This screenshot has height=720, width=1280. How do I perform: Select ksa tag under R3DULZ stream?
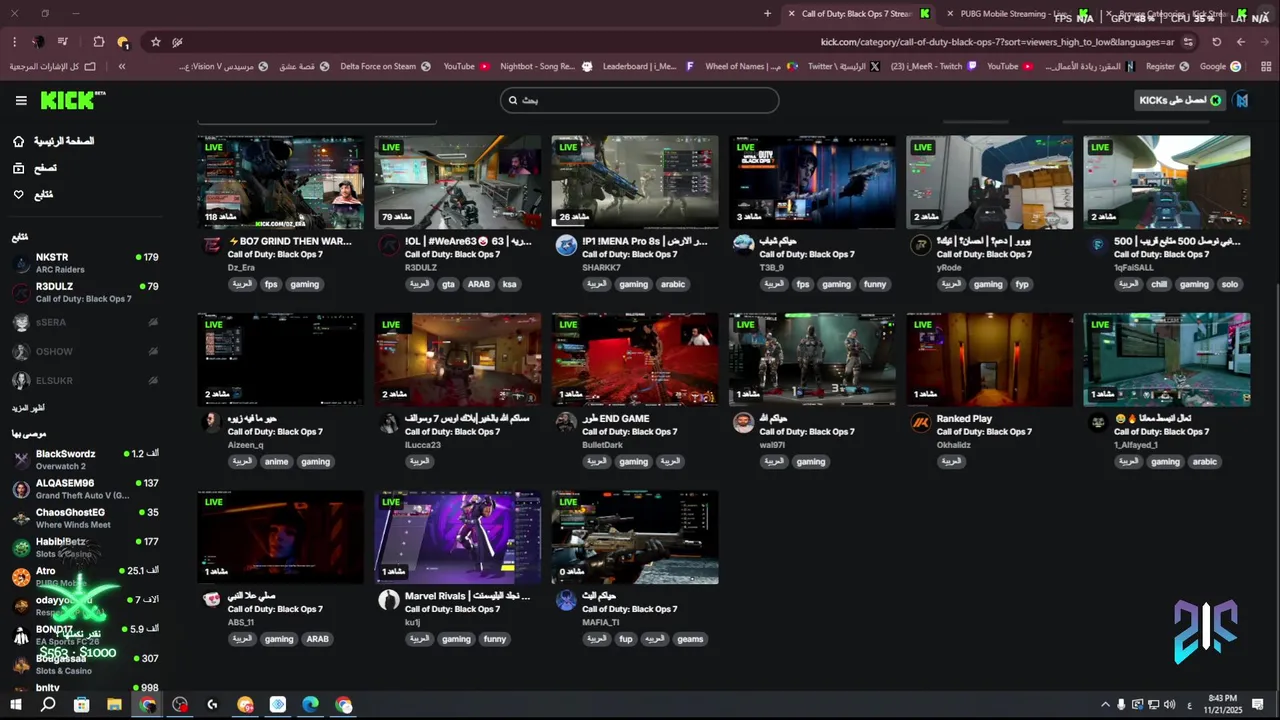click(510, 284)
